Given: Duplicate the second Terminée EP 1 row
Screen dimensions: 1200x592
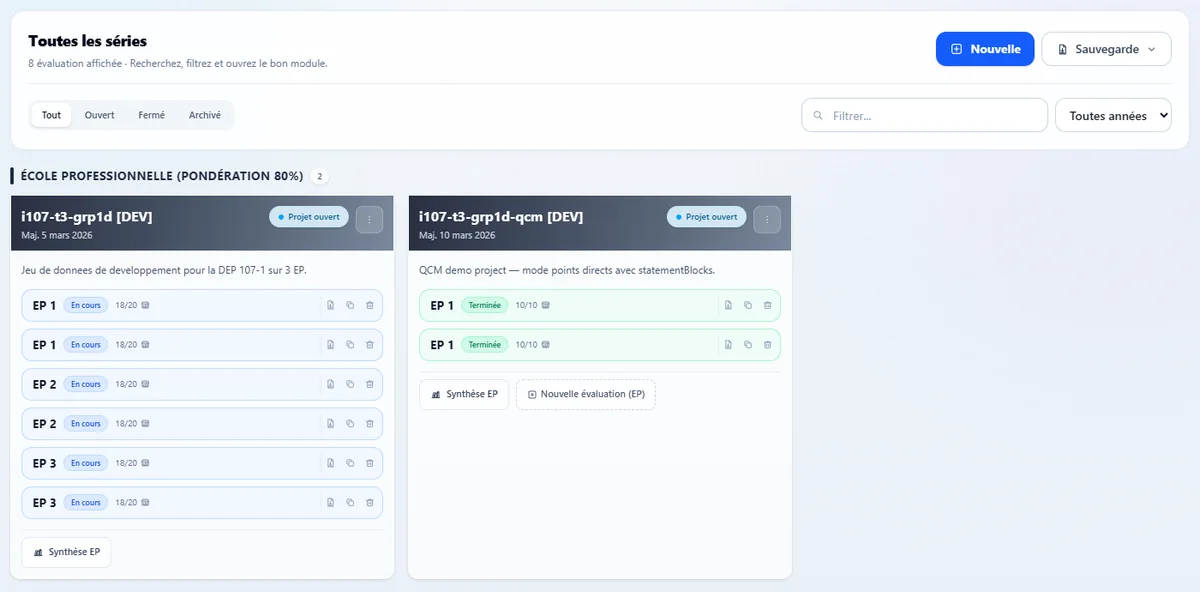Looking at the screenshot, I should click(x=748, y=345).
